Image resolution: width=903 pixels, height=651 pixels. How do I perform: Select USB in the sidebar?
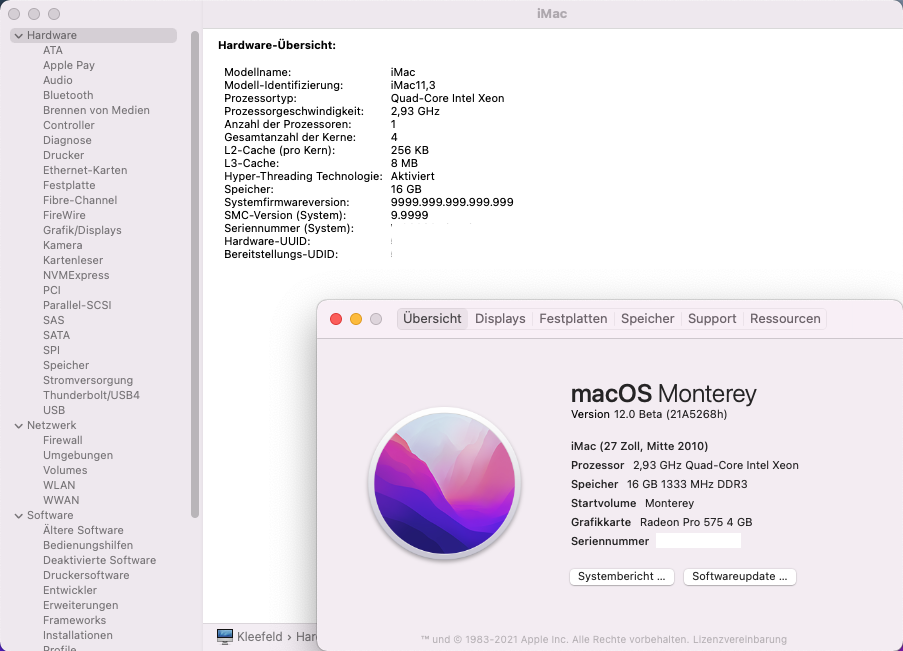click(54, 410)
